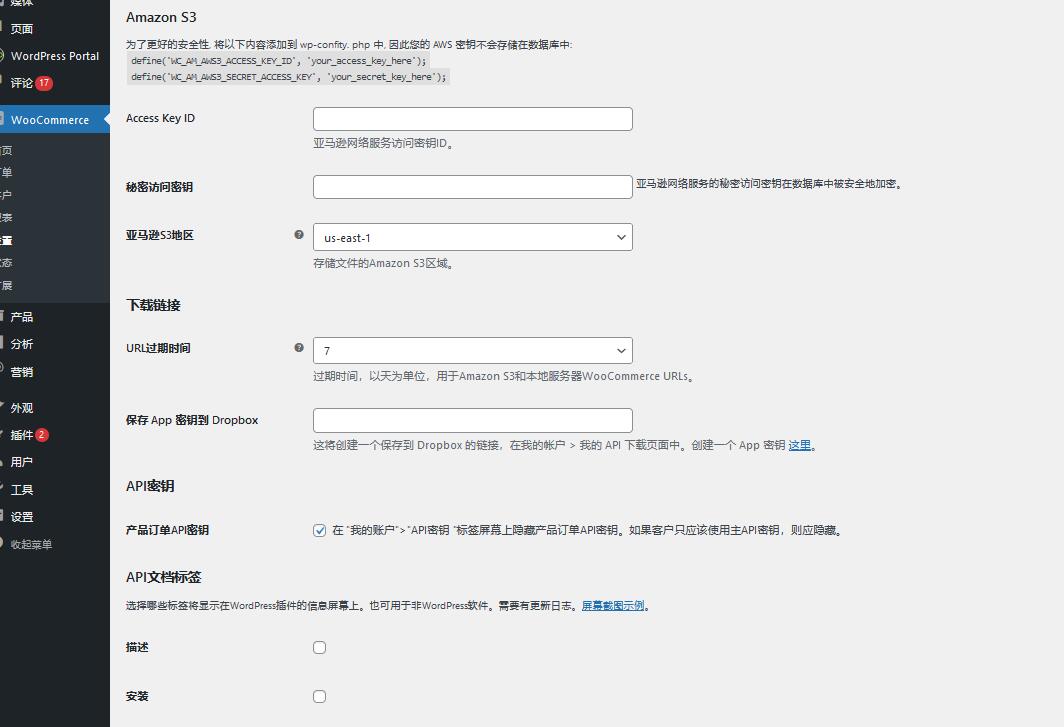Select WooCommerce in the admin sidebar
The height and width of the screenshot is (727, 1064).
click(x=54, y=119)
